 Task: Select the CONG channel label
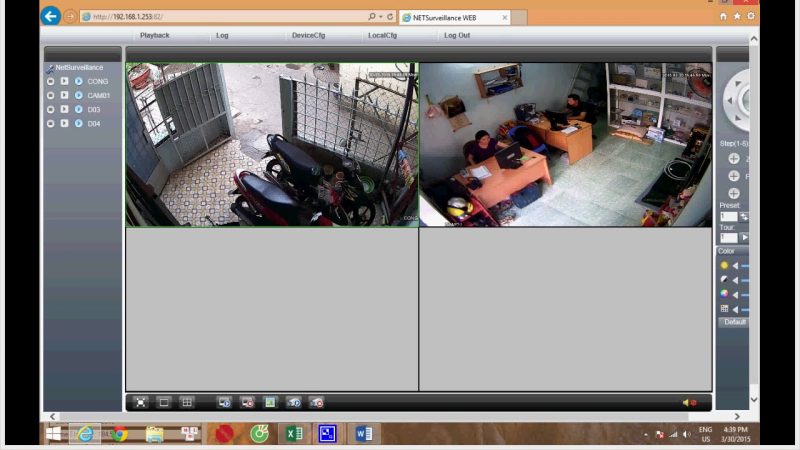coord(97,82)
